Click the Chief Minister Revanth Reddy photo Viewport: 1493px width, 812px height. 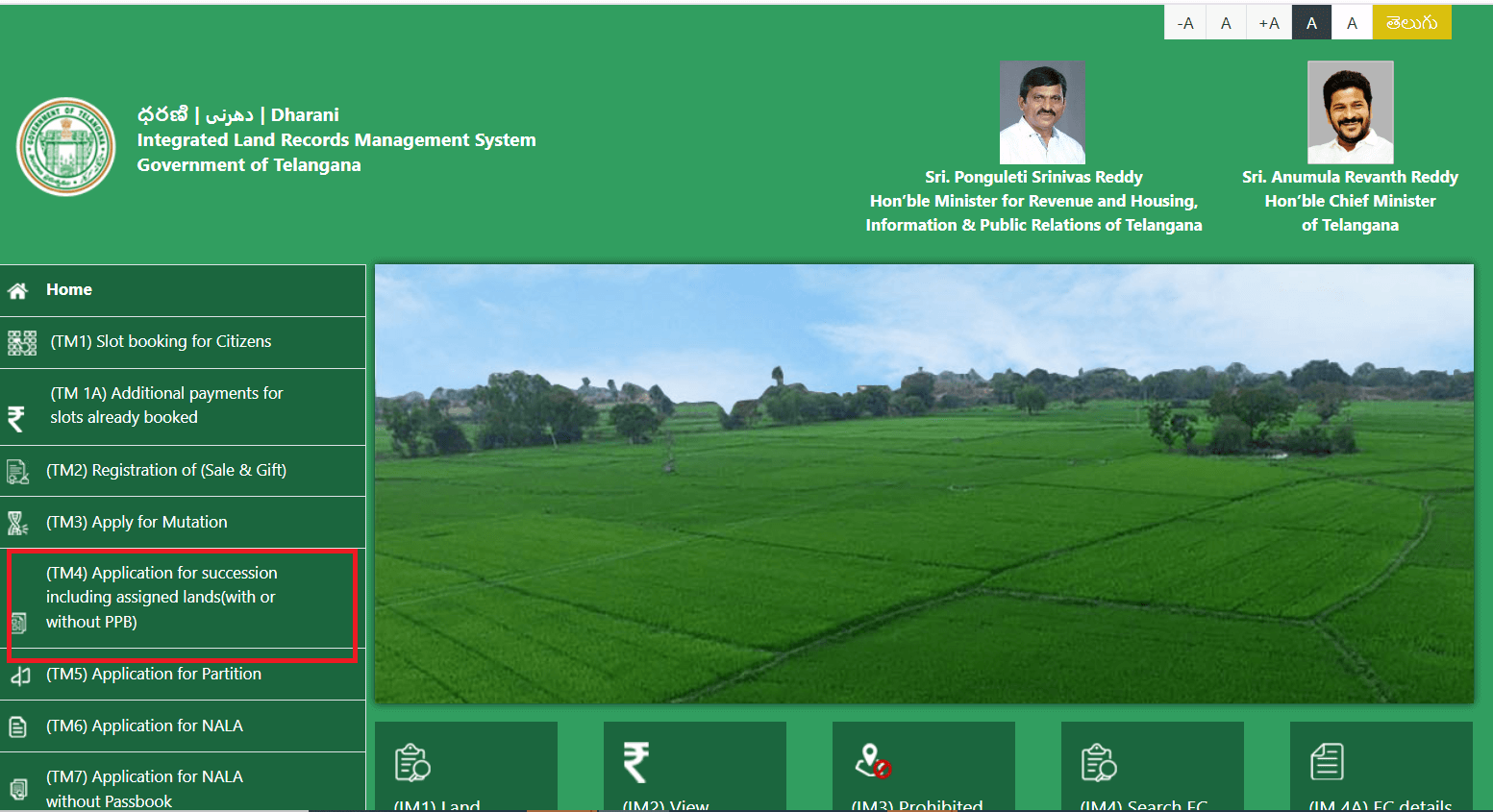(1350, 112)
